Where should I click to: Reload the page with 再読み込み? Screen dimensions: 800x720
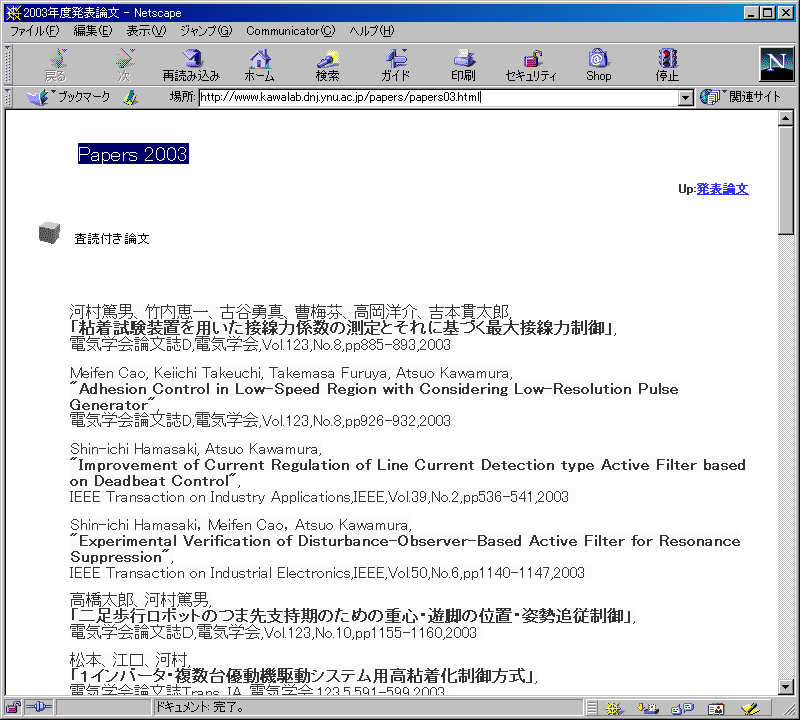191,65
